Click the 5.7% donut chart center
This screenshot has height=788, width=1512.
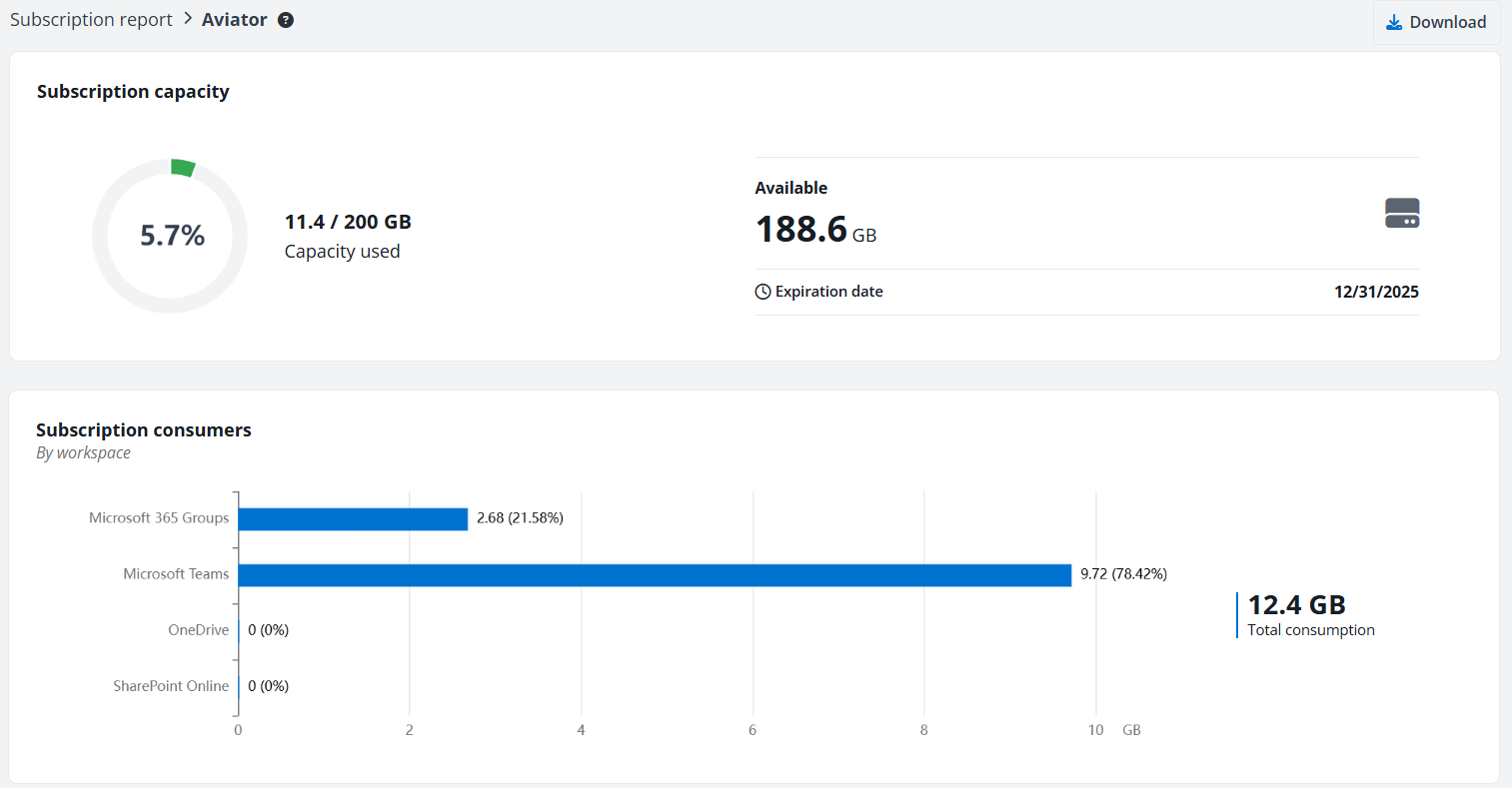pos(171,236)
